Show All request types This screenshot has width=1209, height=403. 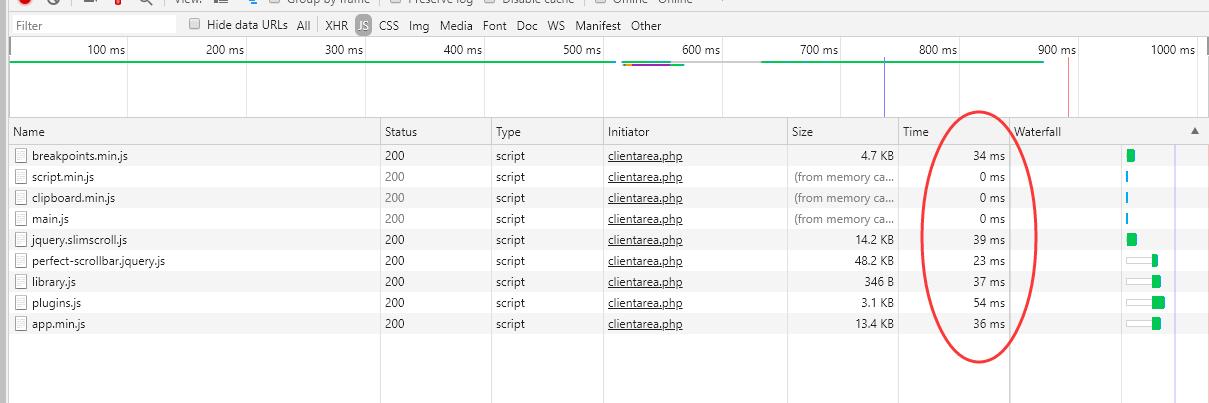click(303, 26)
